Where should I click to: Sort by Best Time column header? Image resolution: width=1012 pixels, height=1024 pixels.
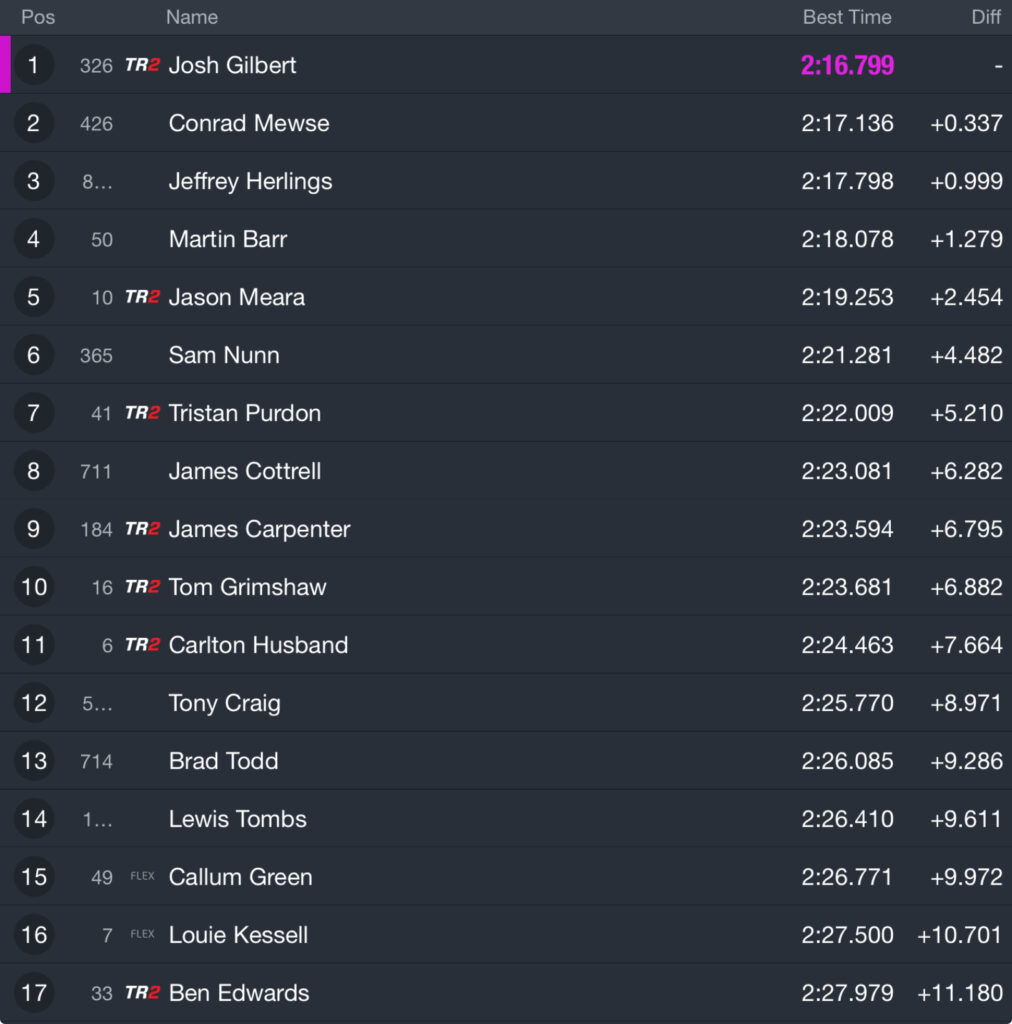847,17
